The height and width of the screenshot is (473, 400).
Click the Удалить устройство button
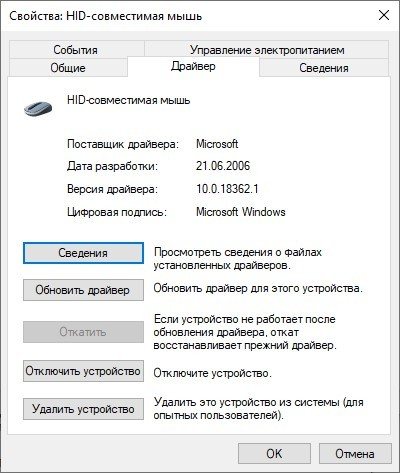83,409
